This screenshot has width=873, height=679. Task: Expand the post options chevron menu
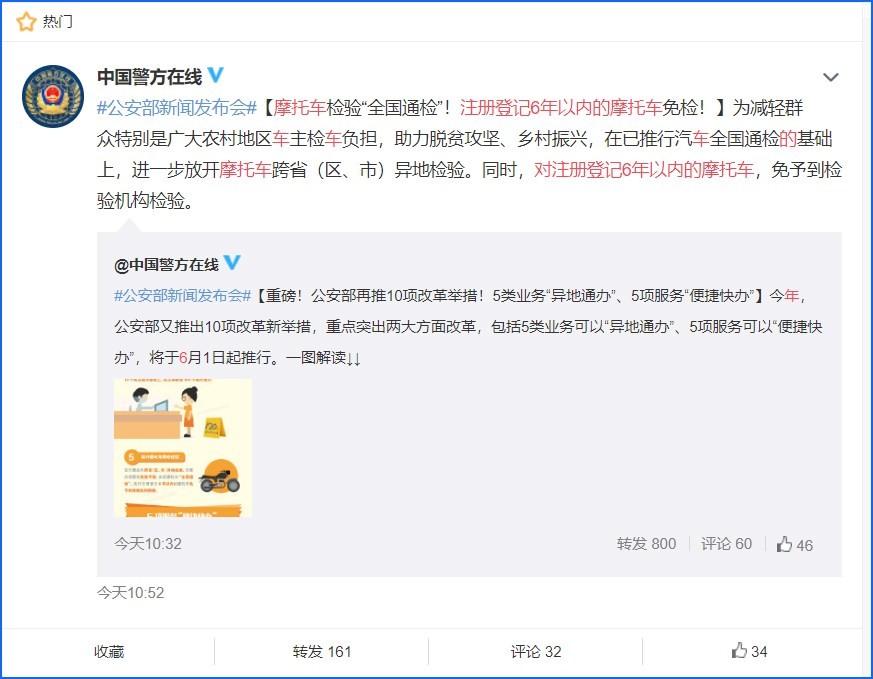[x=830, y=77]
